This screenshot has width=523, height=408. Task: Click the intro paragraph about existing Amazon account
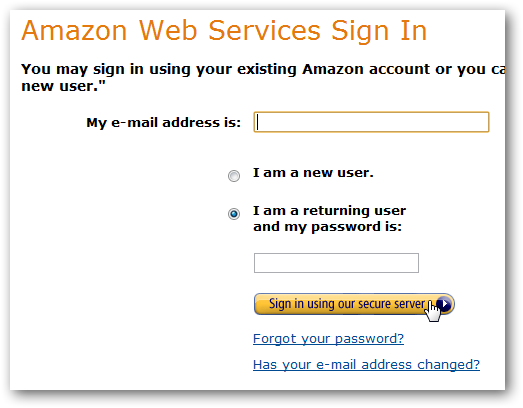click(263, 77)
